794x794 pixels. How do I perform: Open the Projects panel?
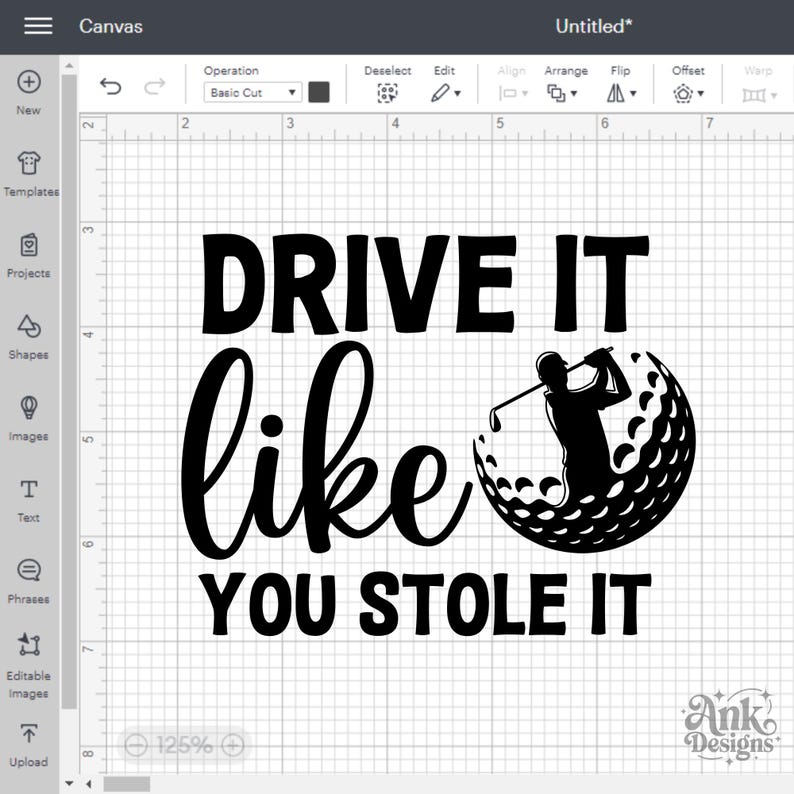[29, 256]
